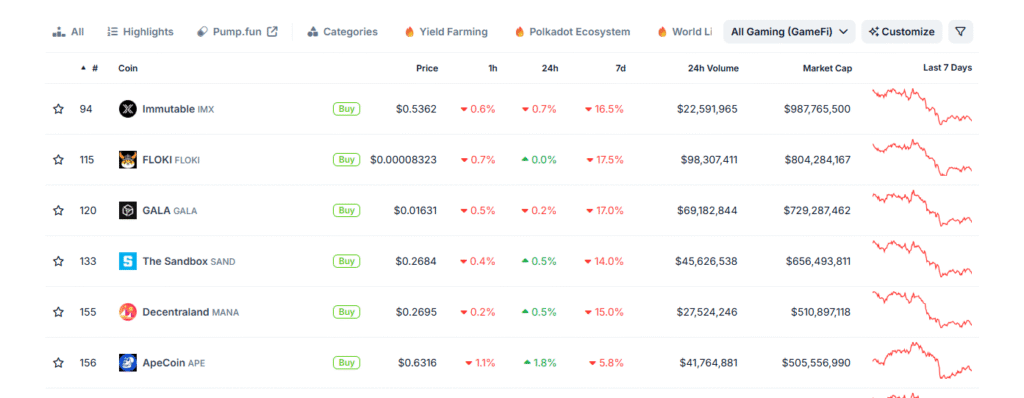Select the Yield Farming category

tap(446, 31)
